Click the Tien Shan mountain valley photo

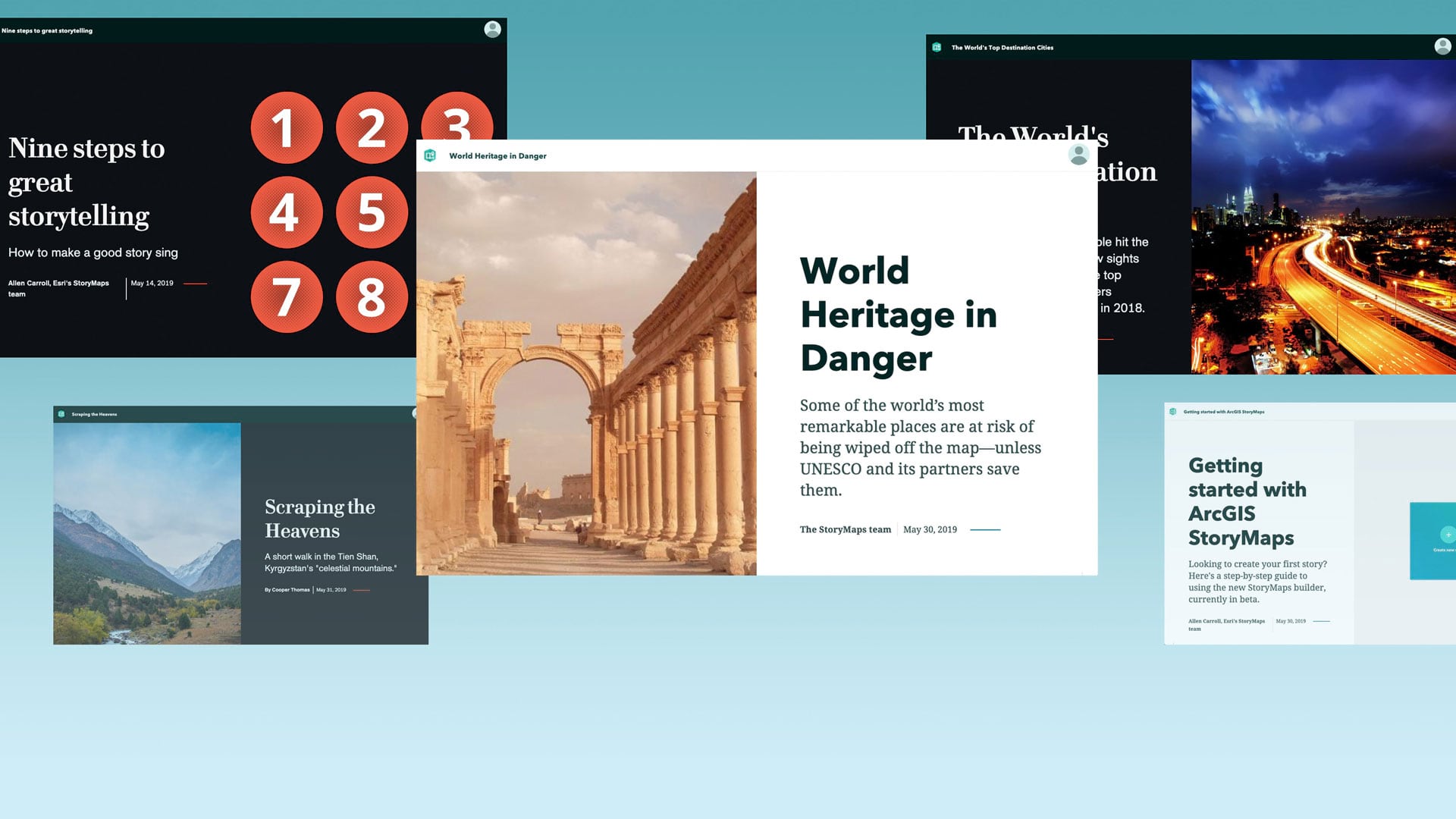[x=146, y=533]
